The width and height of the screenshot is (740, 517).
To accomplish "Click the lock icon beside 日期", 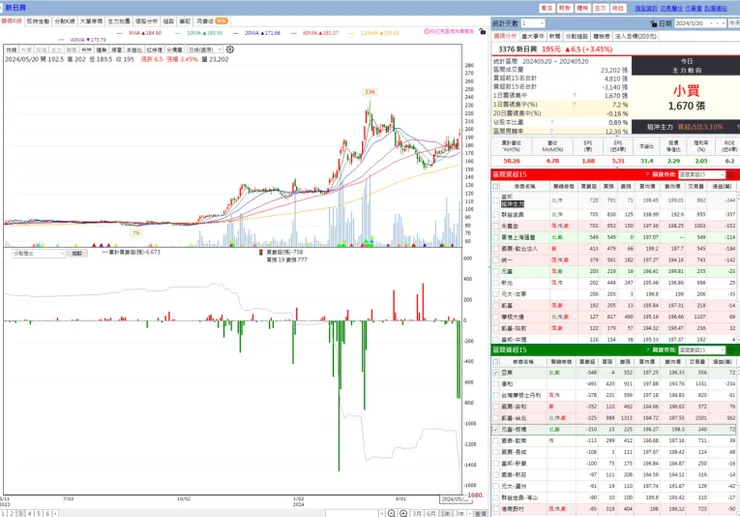I will (654, 24).
